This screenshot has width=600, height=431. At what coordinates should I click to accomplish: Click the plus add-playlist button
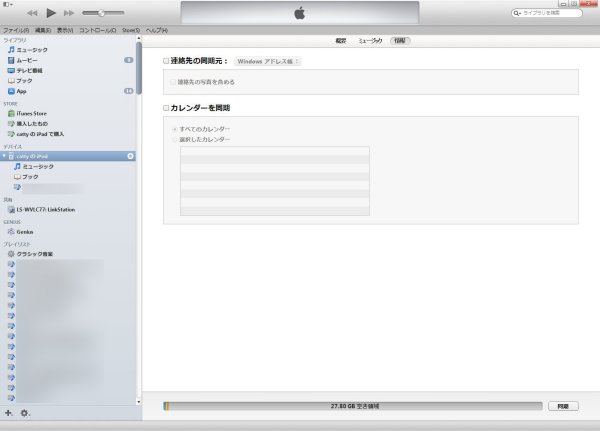pyautogui.click(x=8, y=413)
